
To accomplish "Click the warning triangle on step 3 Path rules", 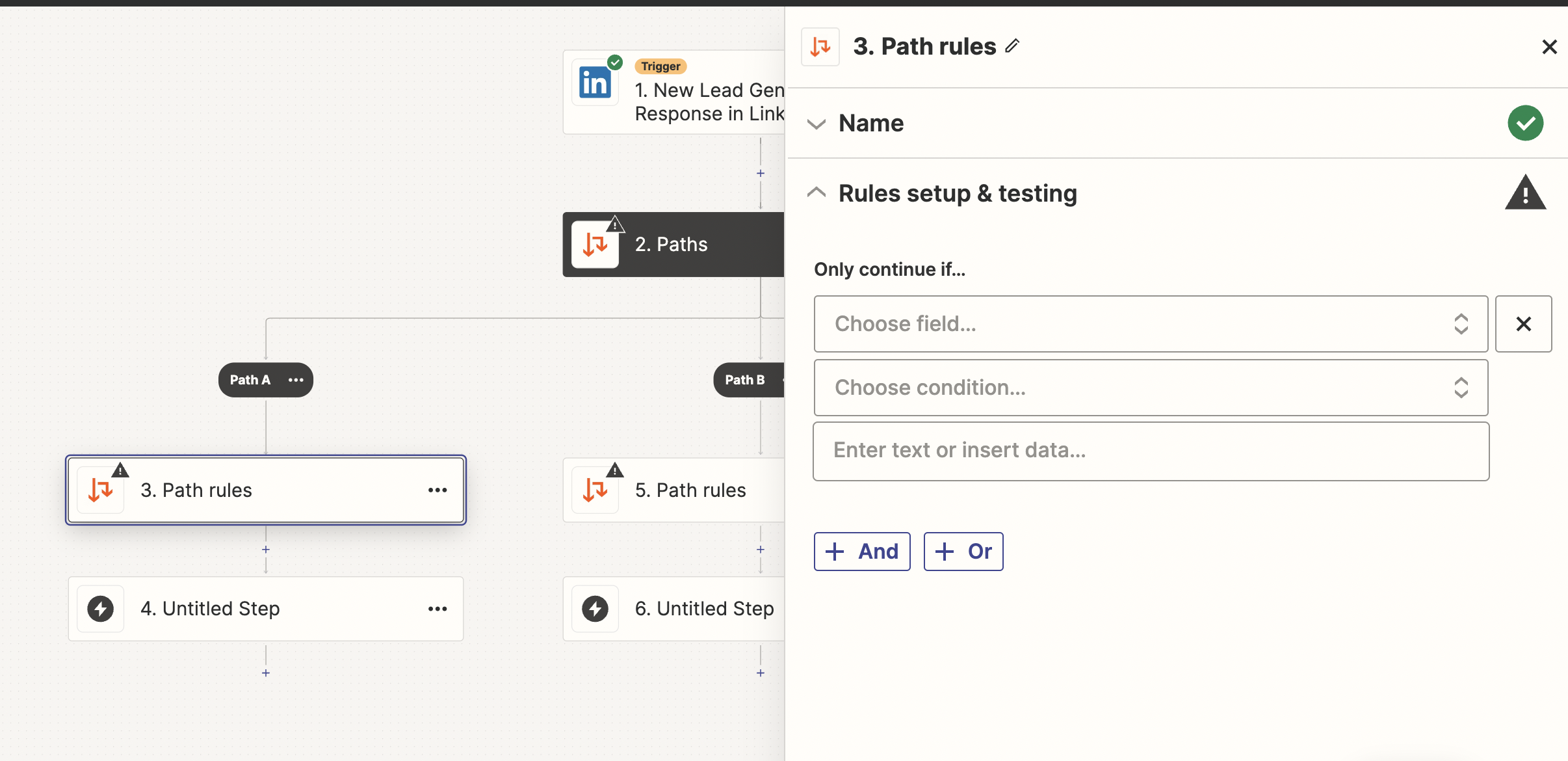I will pyautogui.click(x=120, y=469).
